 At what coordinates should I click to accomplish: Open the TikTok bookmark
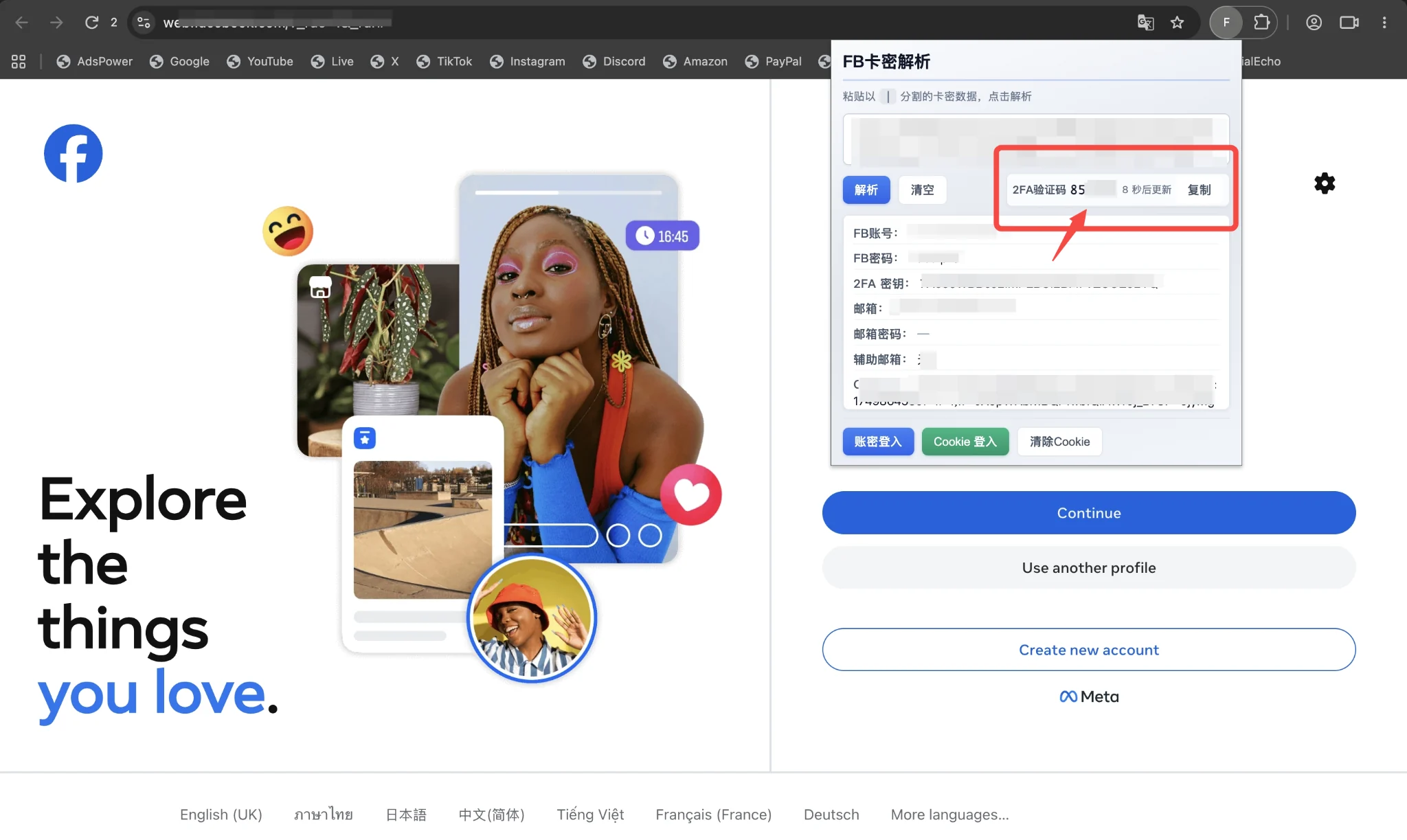point(444,61)
